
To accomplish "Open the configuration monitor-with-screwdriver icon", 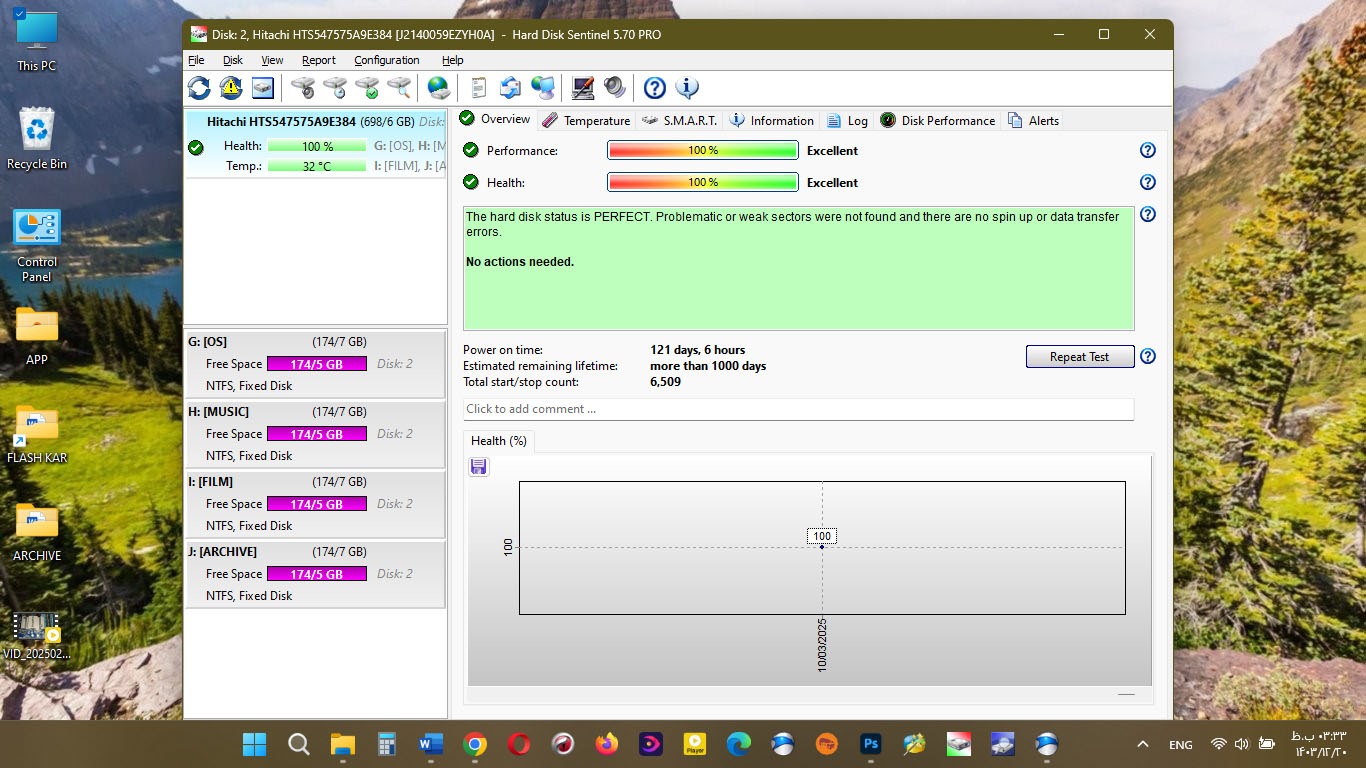I will 583,88.
